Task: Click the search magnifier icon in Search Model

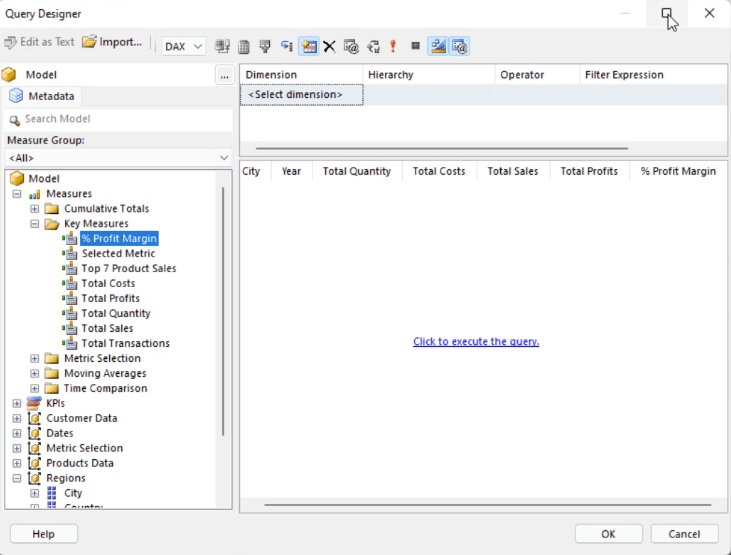Action: click(14, 120)
